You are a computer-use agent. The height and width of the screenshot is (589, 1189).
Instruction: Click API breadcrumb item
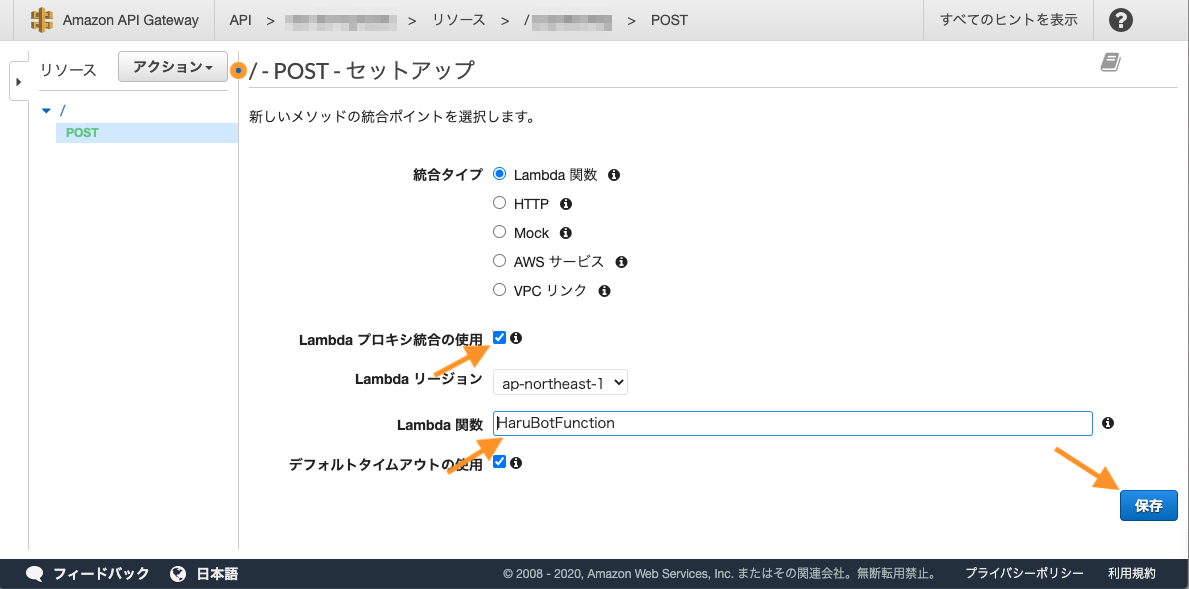[240, 20]
